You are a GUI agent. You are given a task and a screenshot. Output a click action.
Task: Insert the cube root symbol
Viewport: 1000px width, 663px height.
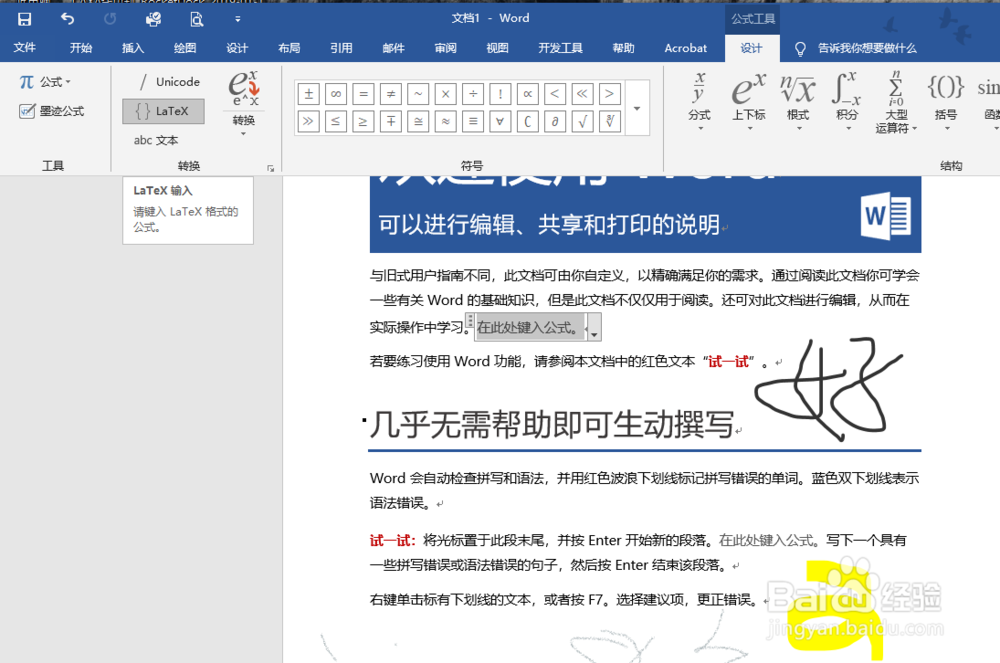[x=610, y=121]
